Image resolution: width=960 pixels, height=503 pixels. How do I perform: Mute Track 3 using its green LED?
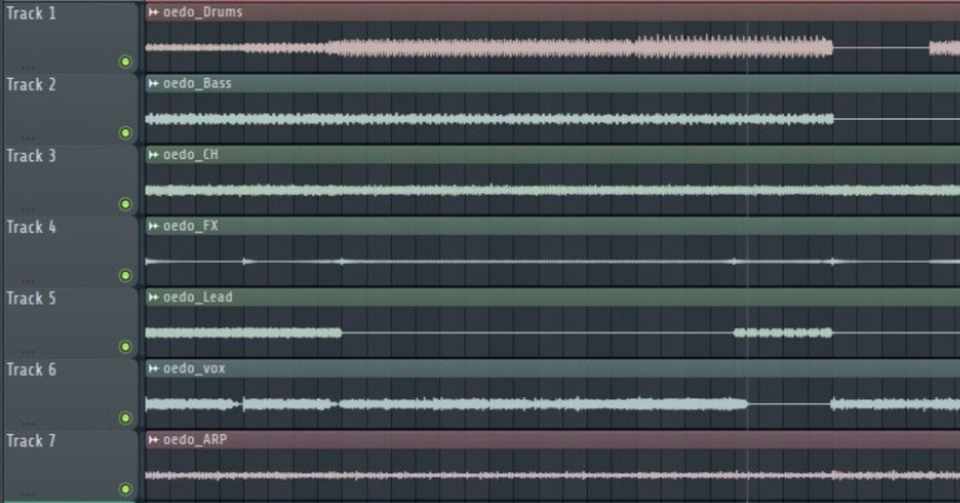(x=125, y=204)
